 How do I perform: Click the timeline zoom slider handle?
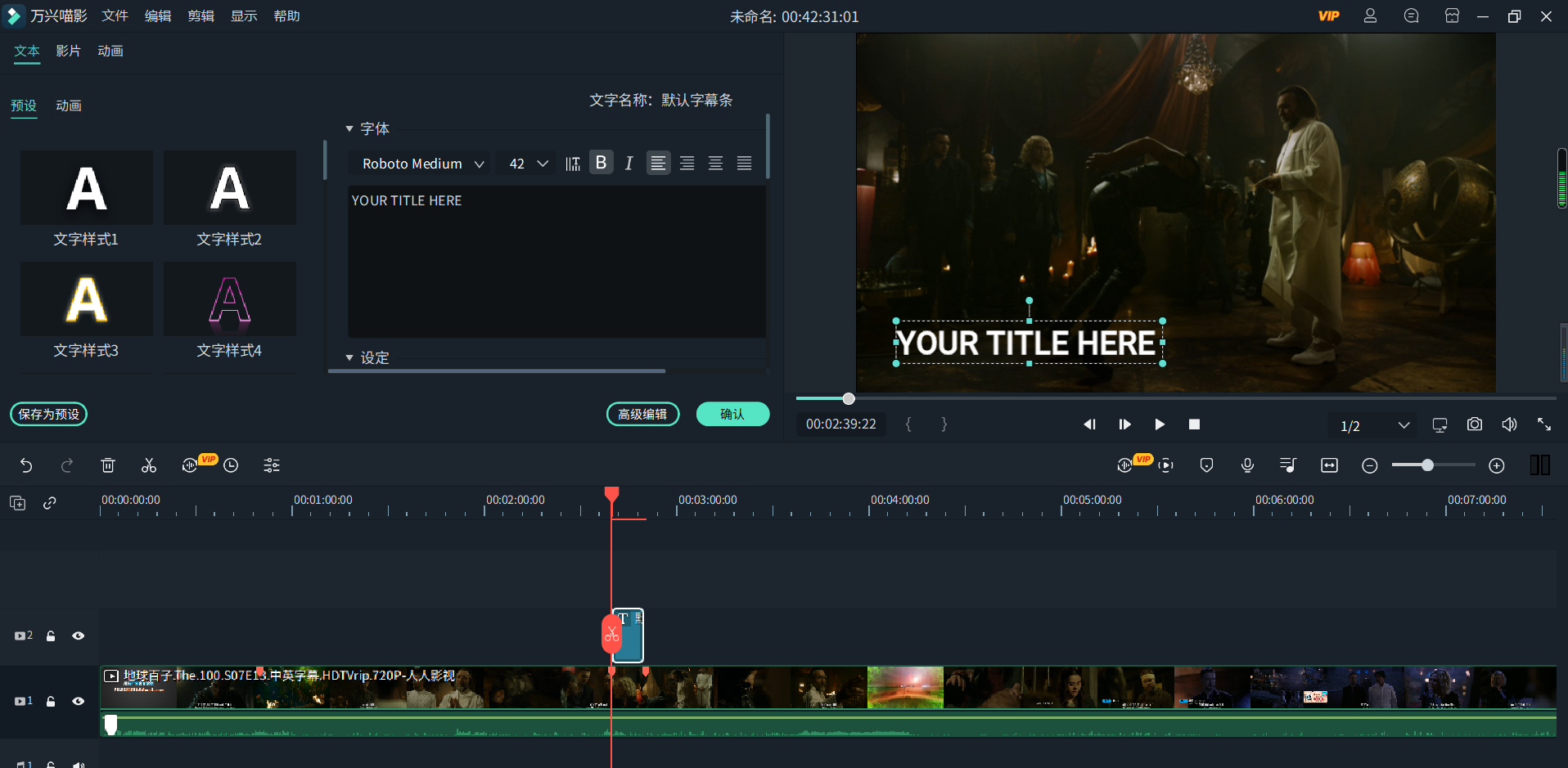1427,465
